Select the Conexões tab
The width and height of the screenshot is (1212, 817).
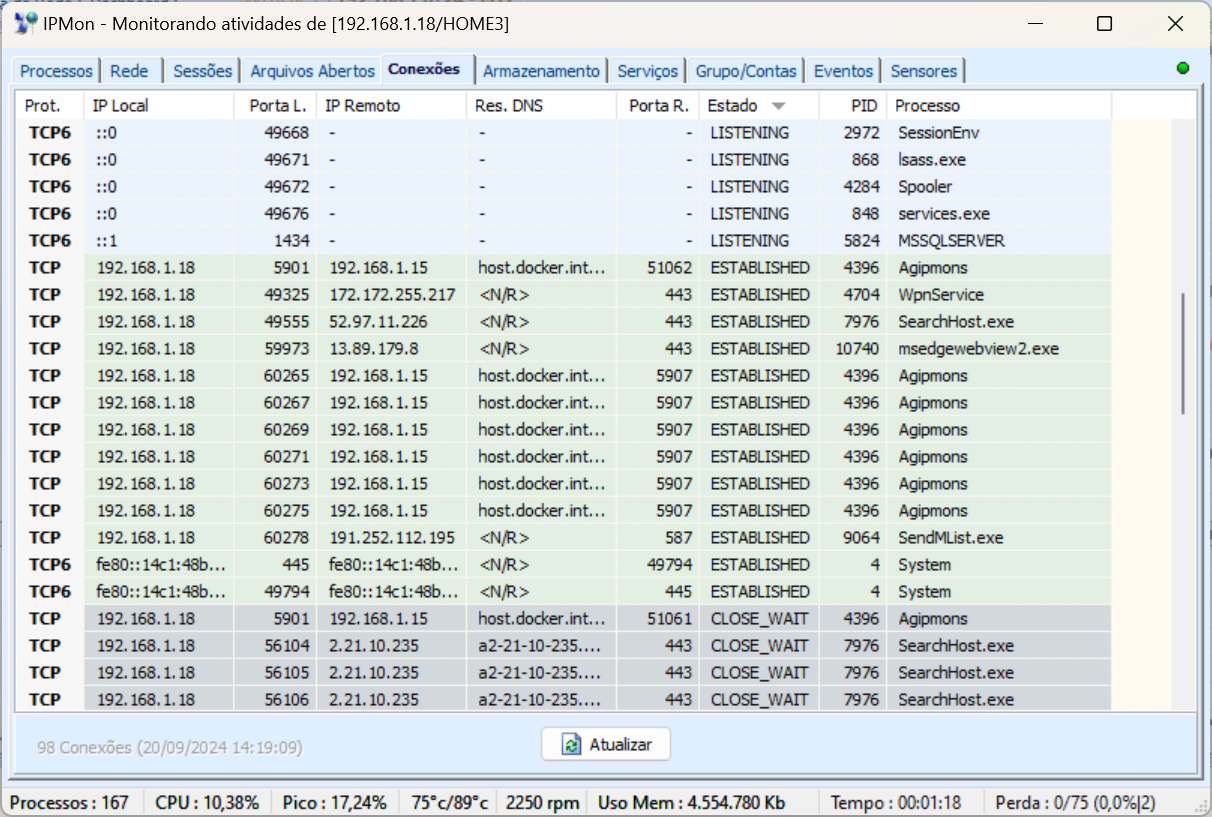(425, 68)
